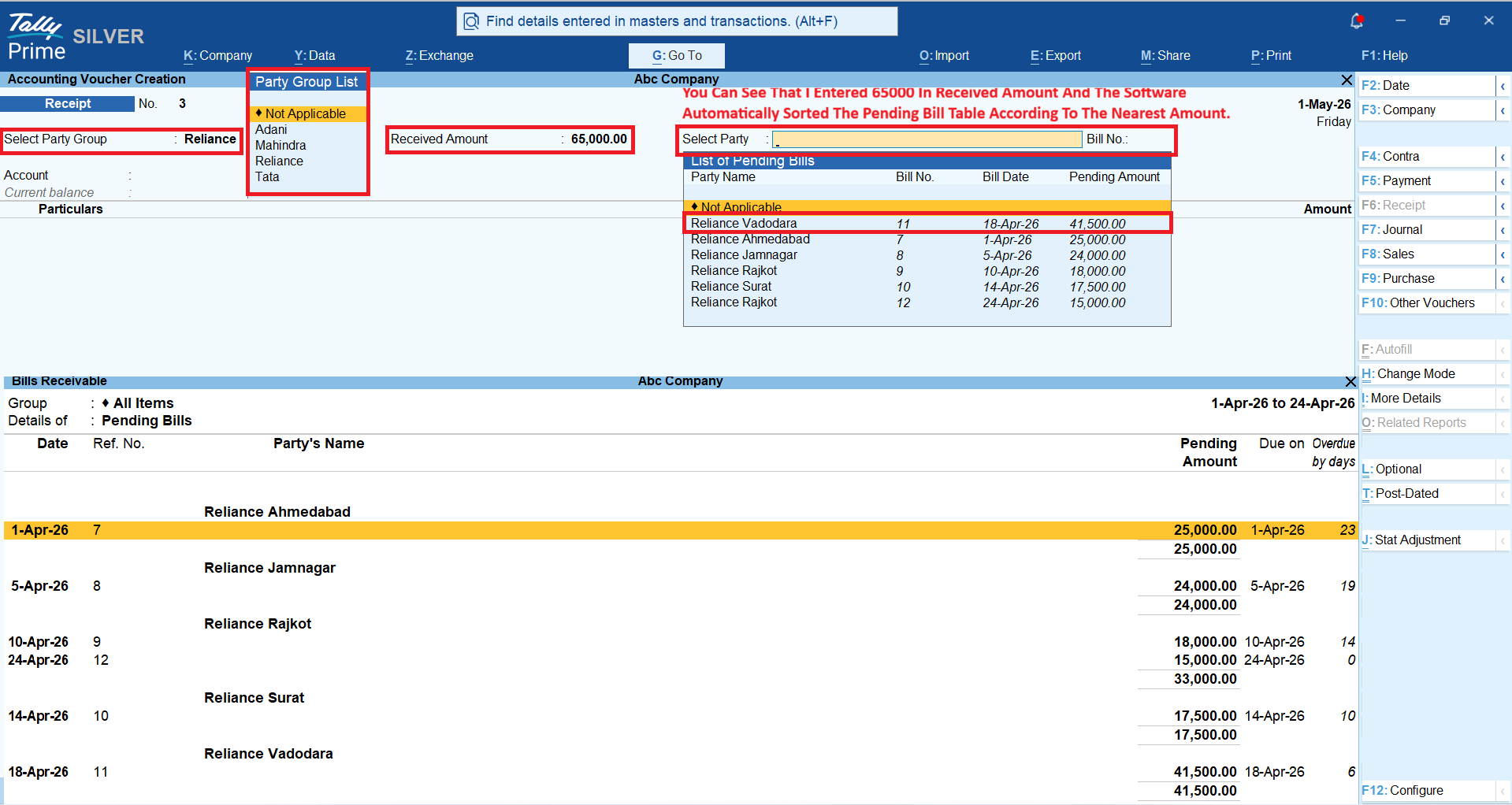This screenshot has height=805, width=1512.
Task: Click highlighted 1-Apr-26 row in Bills Receivable
Action: pyautogui.click(x=681, y=530)
